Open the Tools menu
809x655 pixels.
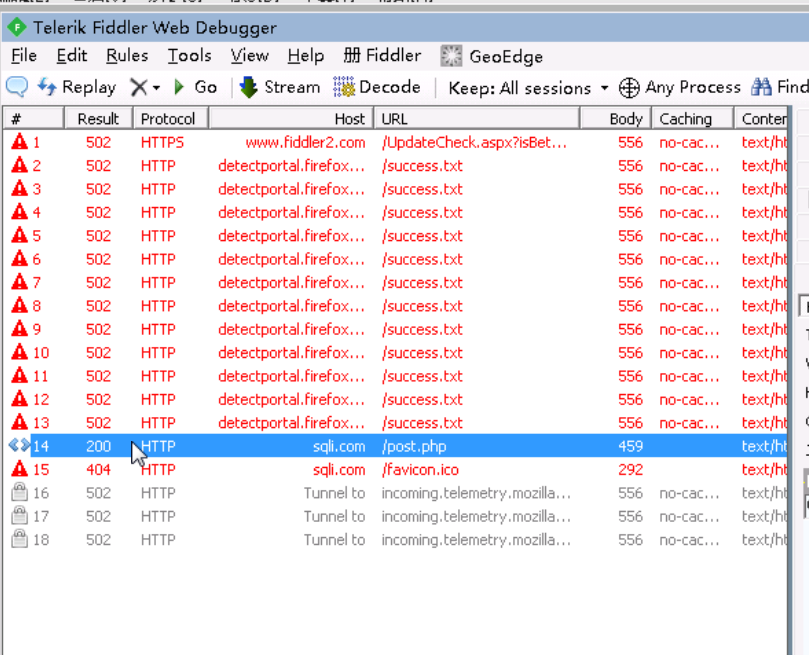coord(189,55)
